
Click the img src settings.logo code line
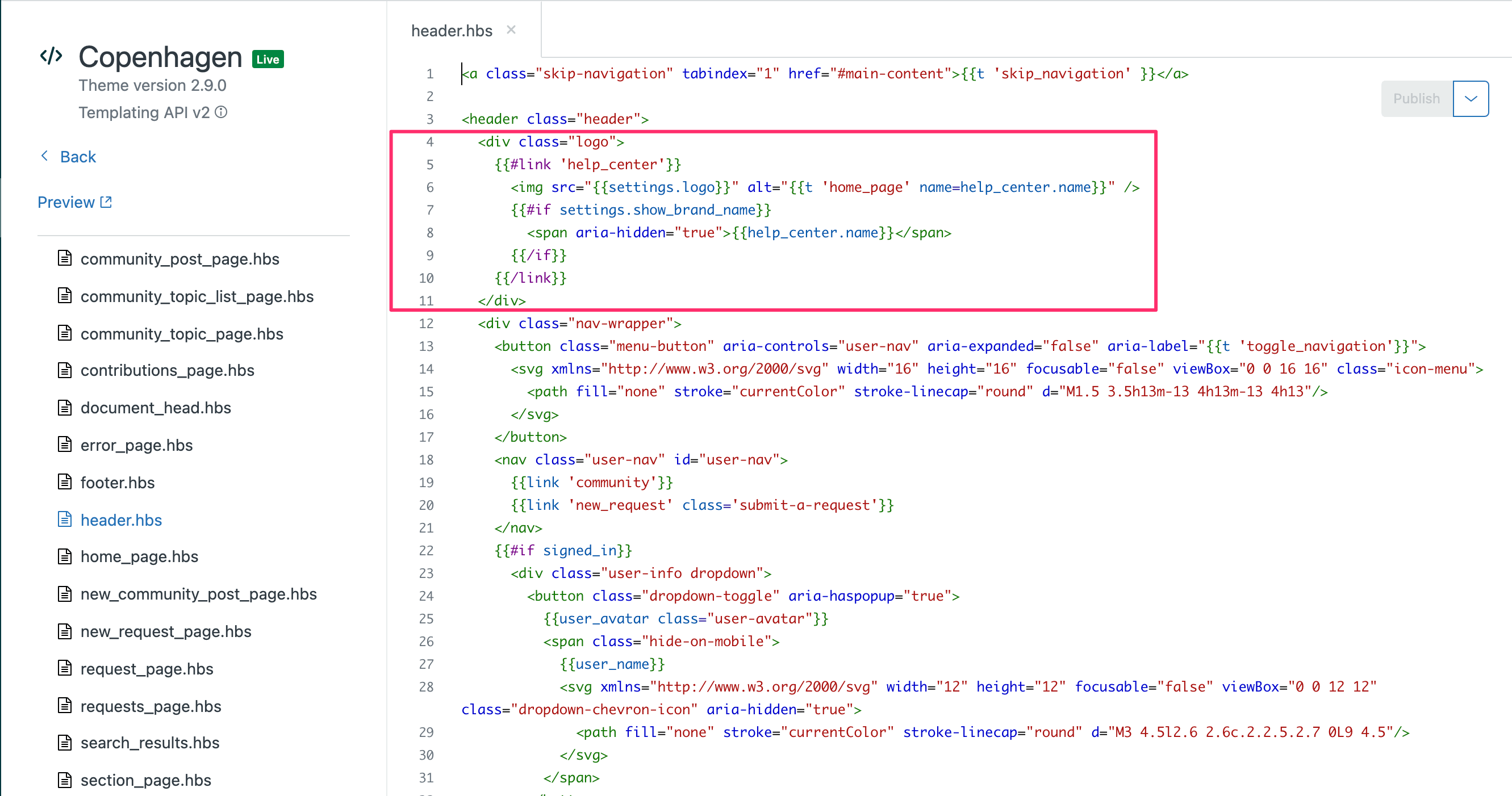(825, 188)
